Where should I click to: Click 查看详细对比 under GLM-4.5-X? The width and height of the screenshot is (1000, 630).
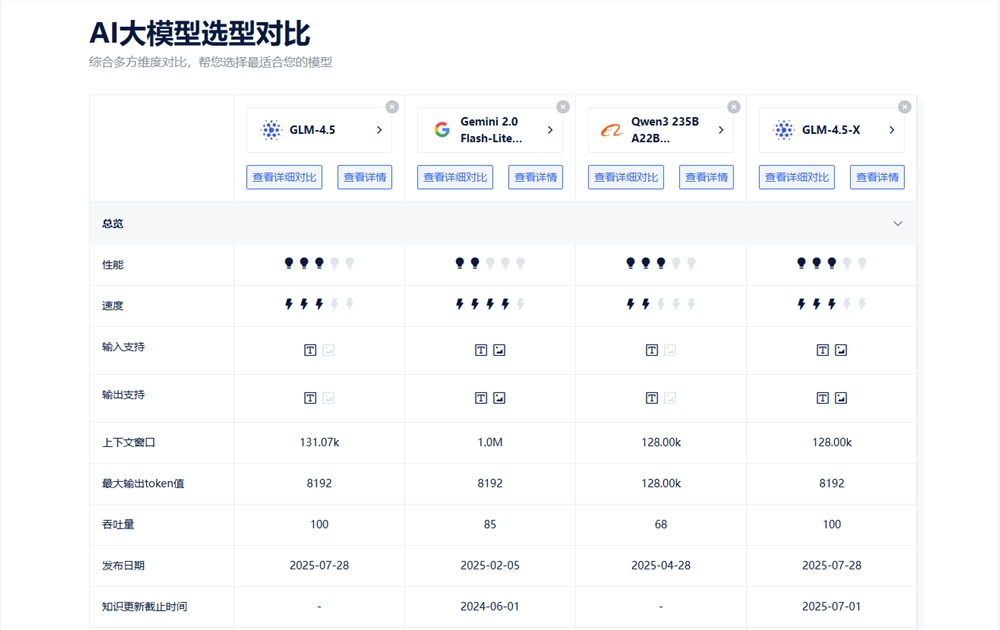point(797,177)
